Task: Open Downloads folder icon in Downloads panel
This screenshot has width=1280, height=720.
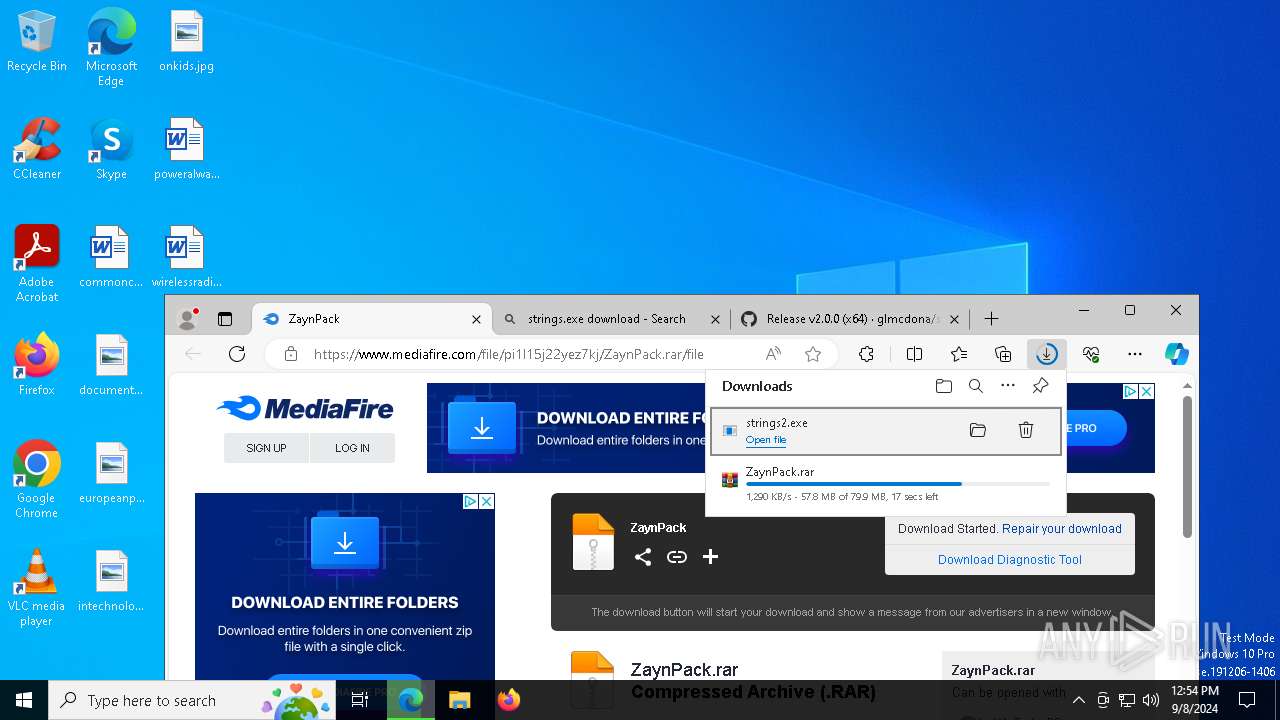Action: coord(944,386)
